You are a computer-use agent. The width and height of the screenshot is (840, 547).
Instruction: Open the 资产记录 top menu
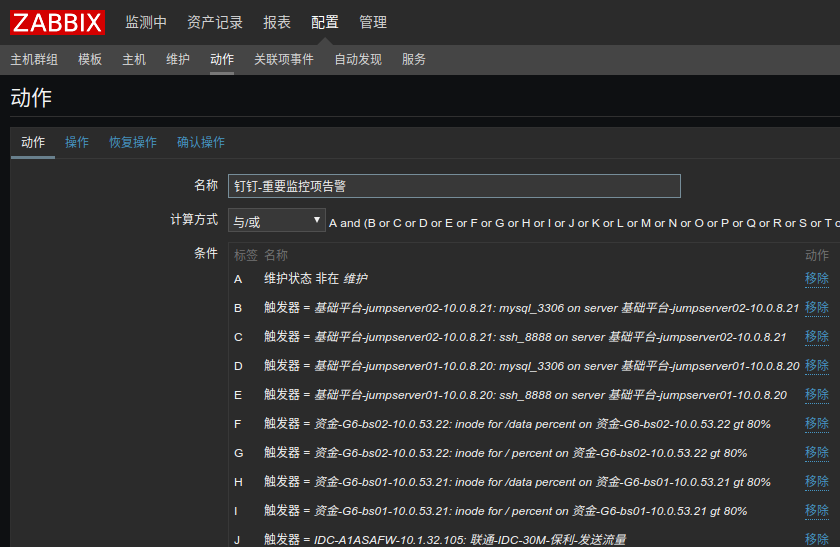(215, 23)
